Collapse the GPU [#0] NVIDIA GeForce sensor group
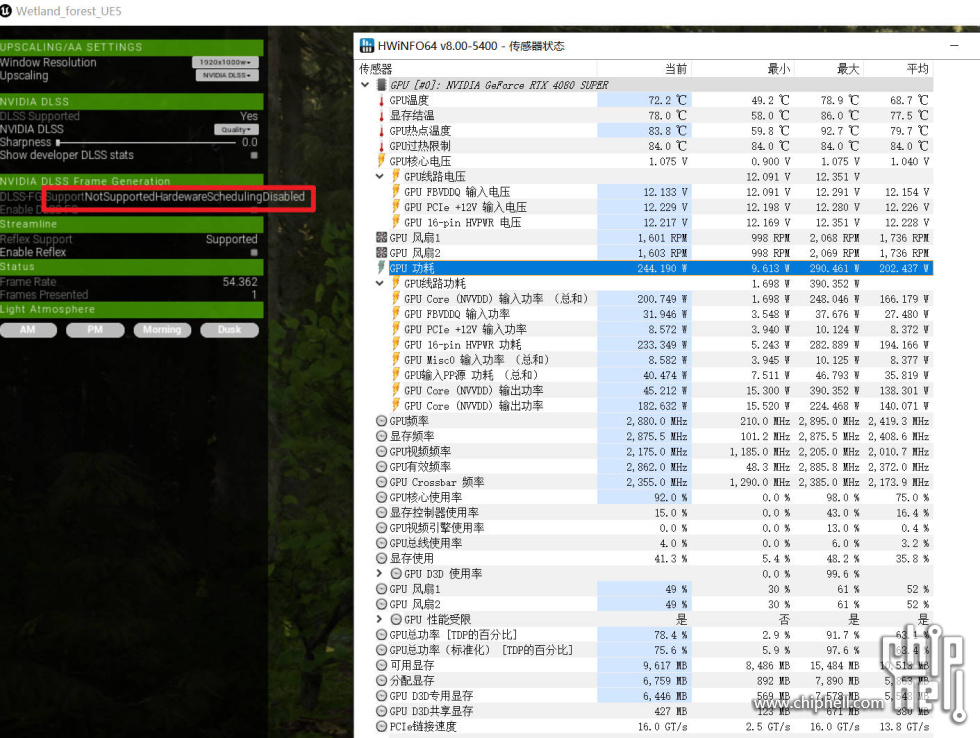The image size is (980, 738). point(365,84)
